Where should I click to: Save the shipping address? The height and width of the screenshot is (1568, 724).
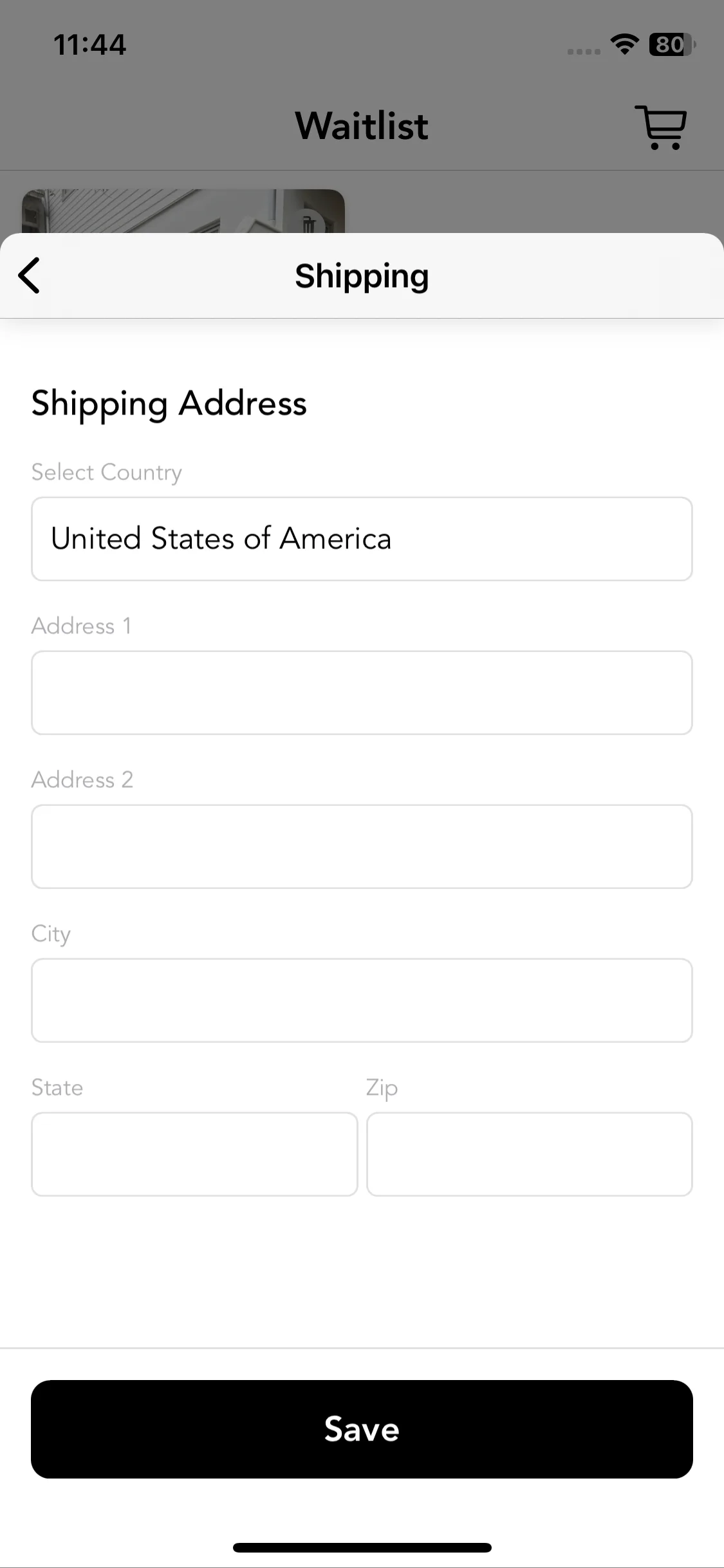click(362, 1429)
